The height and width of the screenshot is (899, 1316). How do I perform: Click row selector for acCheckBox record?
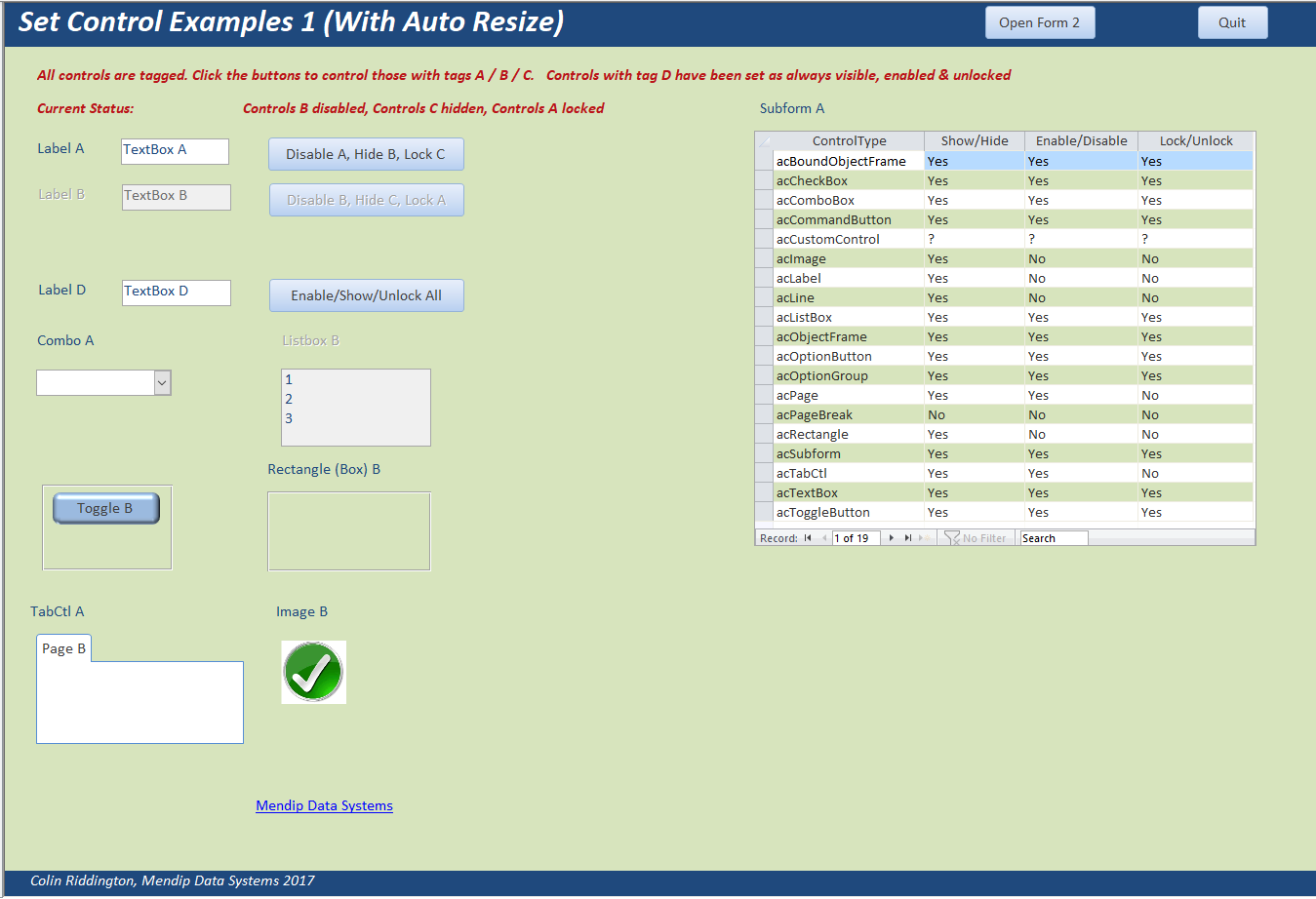(x=764, y=180)
